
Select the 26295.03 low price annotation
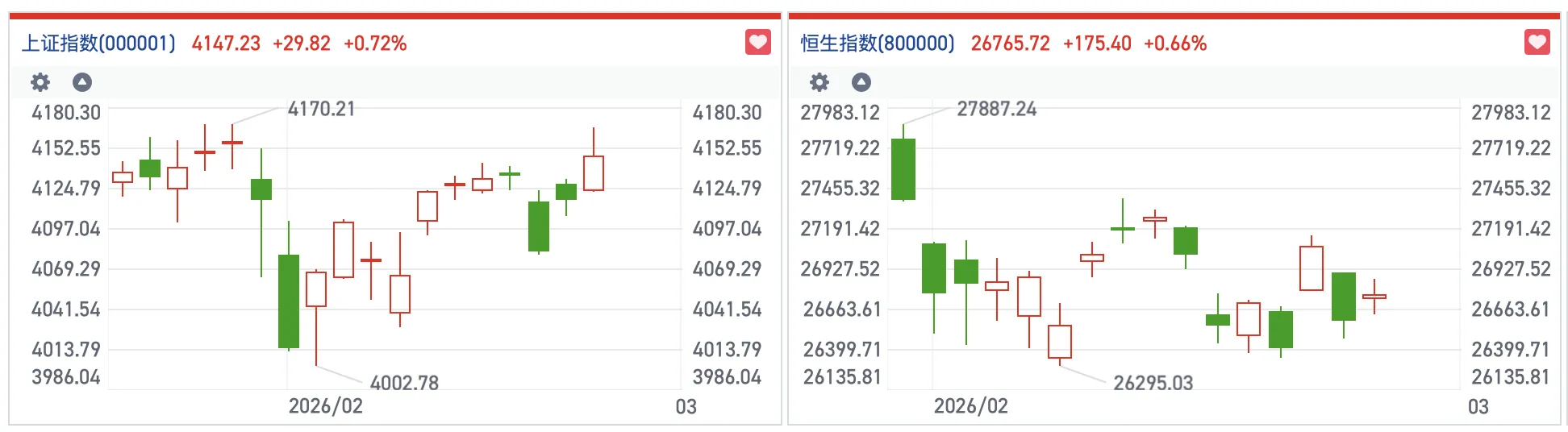1153,383
